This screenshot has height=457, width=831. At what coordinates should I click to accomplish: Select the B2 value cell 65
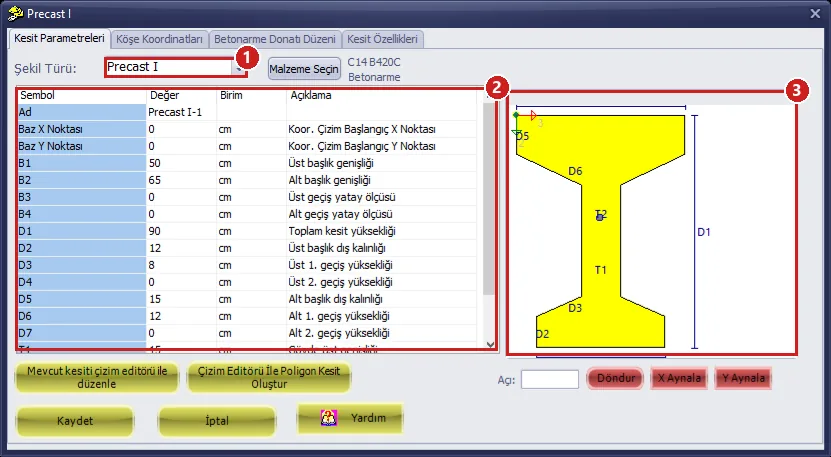click(181, 180)
